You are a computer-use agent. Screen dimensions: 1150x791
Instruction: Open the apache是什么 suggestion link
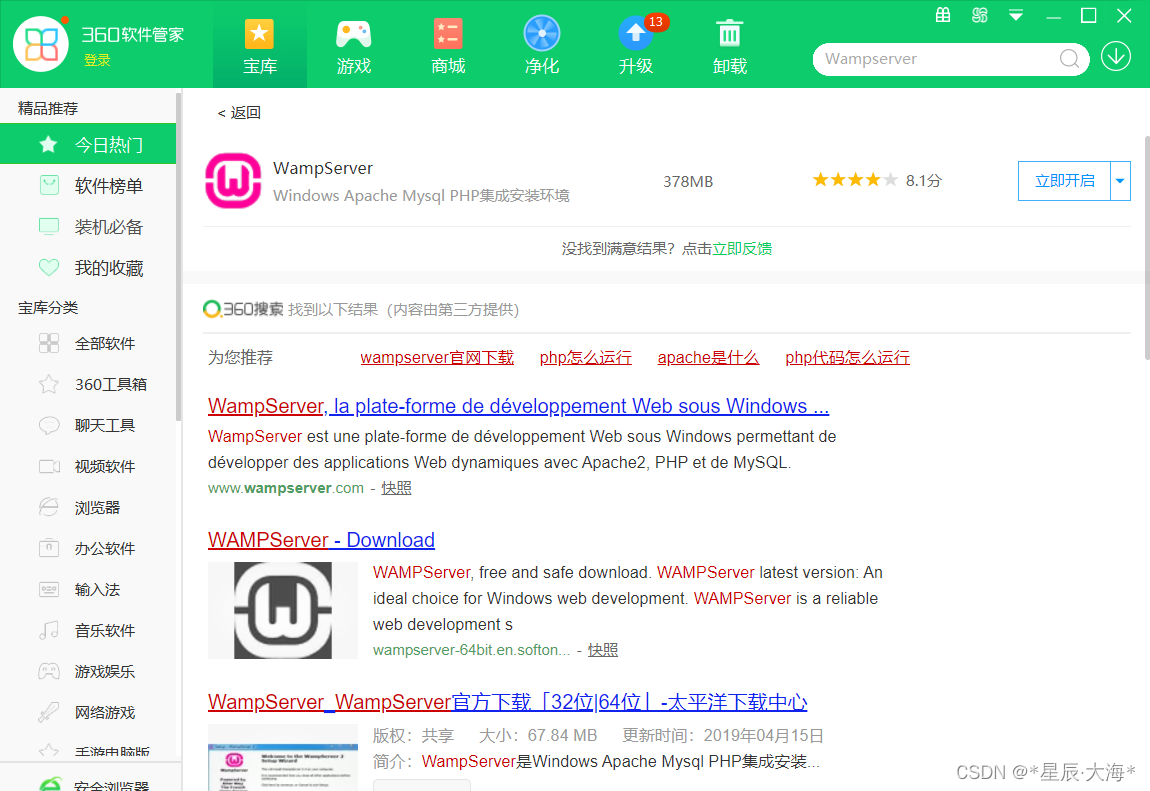tap(708, 358)
